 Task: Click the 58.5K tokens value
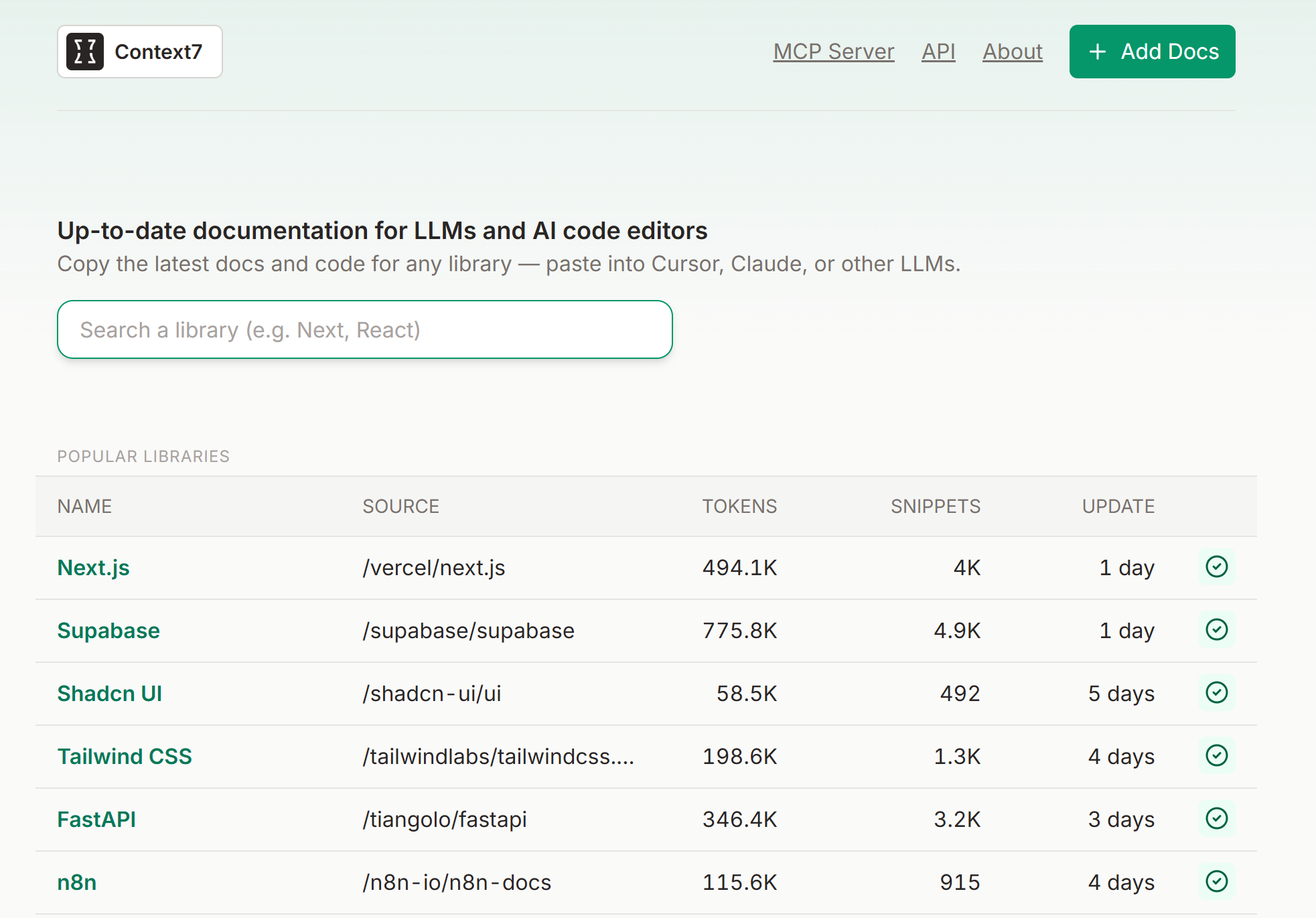[x=747, y=694]
